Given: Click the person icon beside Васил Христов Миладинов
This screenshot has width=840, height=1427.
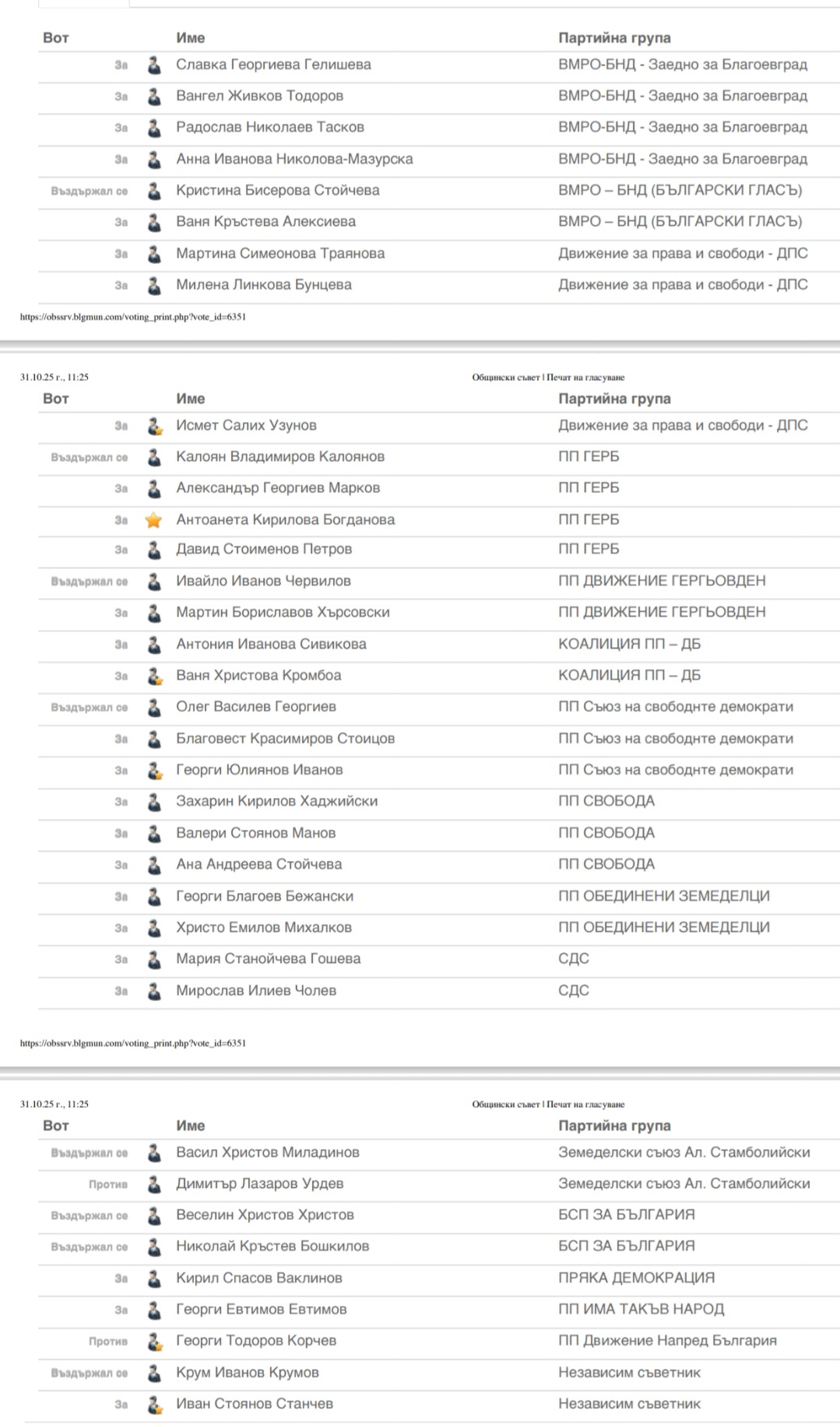Looking at the screenshot, I should pos(154,1152).
